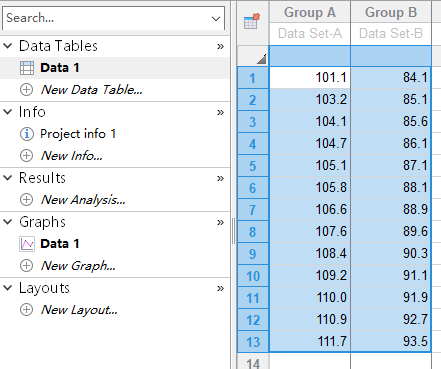Viewport: 441px width, 369px height.
Task: Select the cell containing 110.9
Action: coord(310,320)
